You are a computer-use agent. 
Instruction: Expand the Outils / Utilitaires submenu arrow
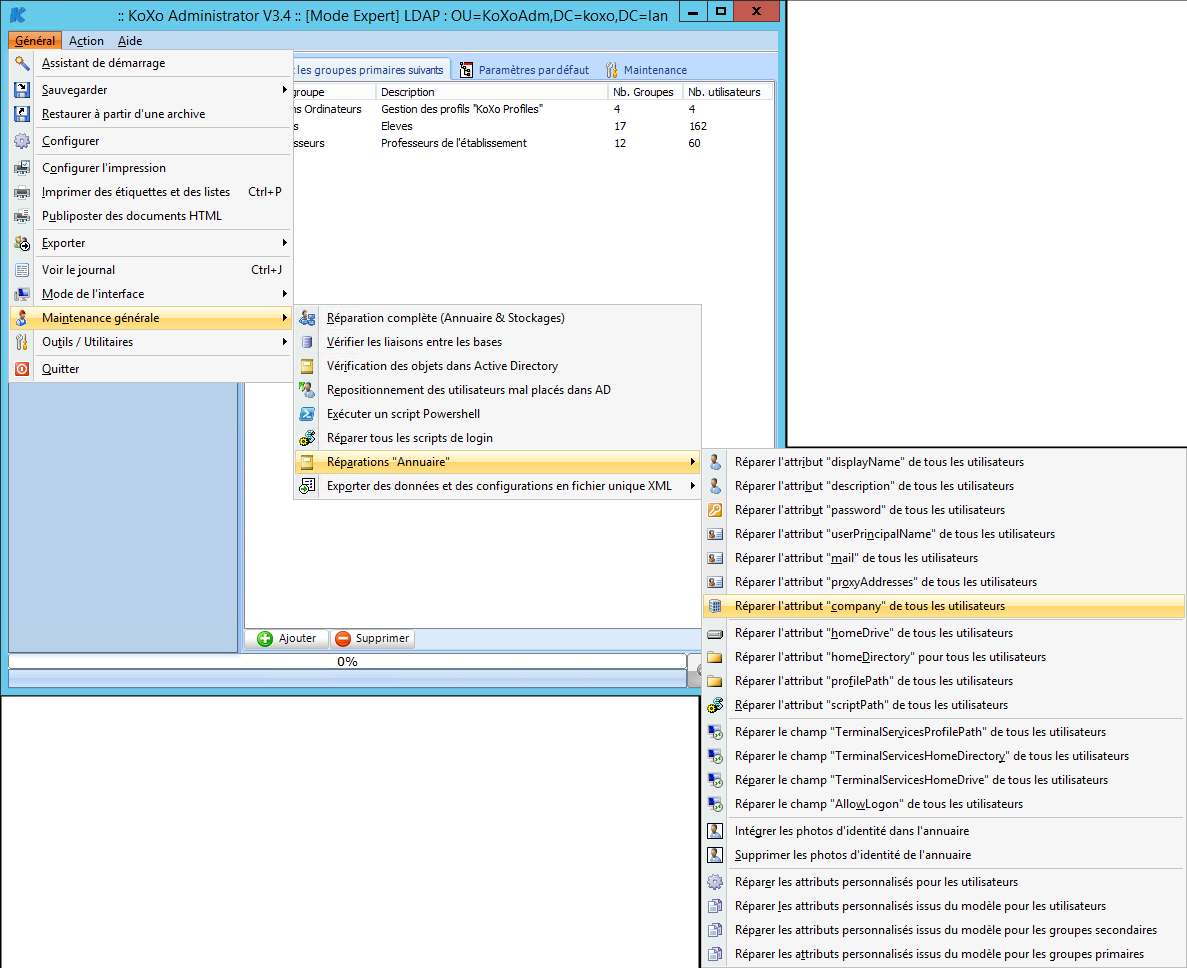[x=285, y=342]
